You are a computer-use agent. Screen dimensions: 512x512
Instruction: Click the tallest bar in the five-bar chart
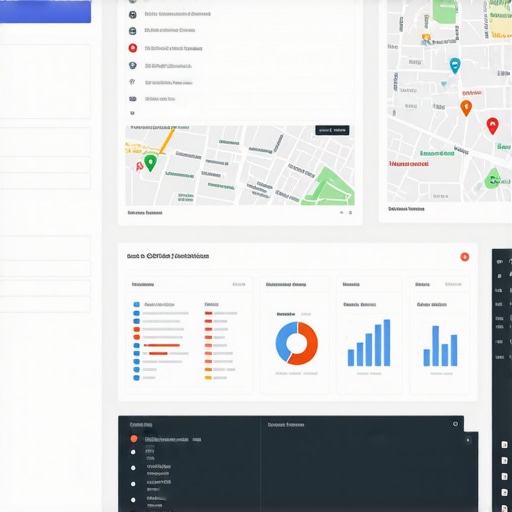pyautogui.click(x=387, y=343)
